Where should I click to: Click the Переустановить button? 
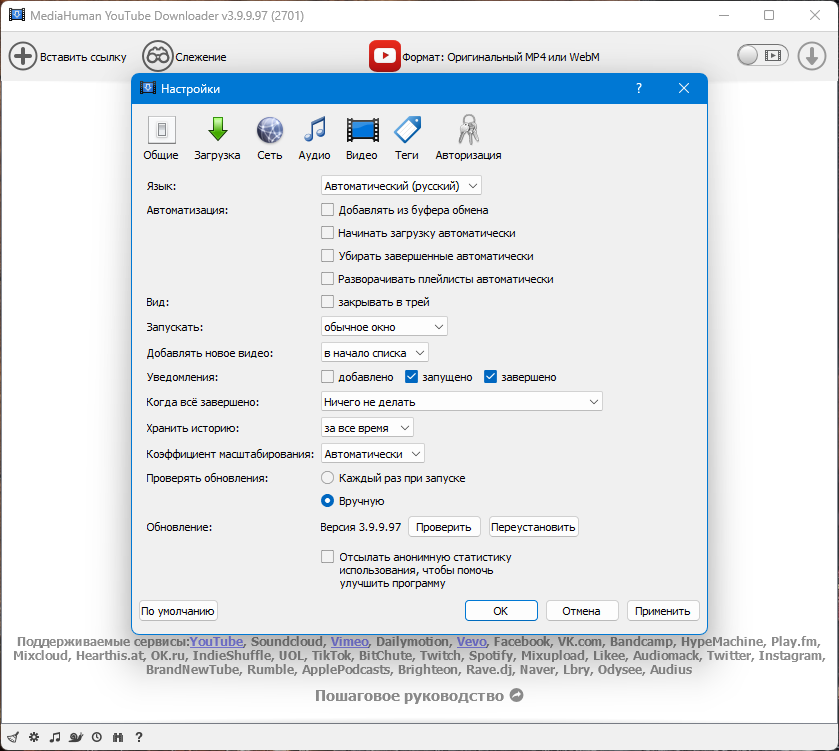tap(533, 527)
